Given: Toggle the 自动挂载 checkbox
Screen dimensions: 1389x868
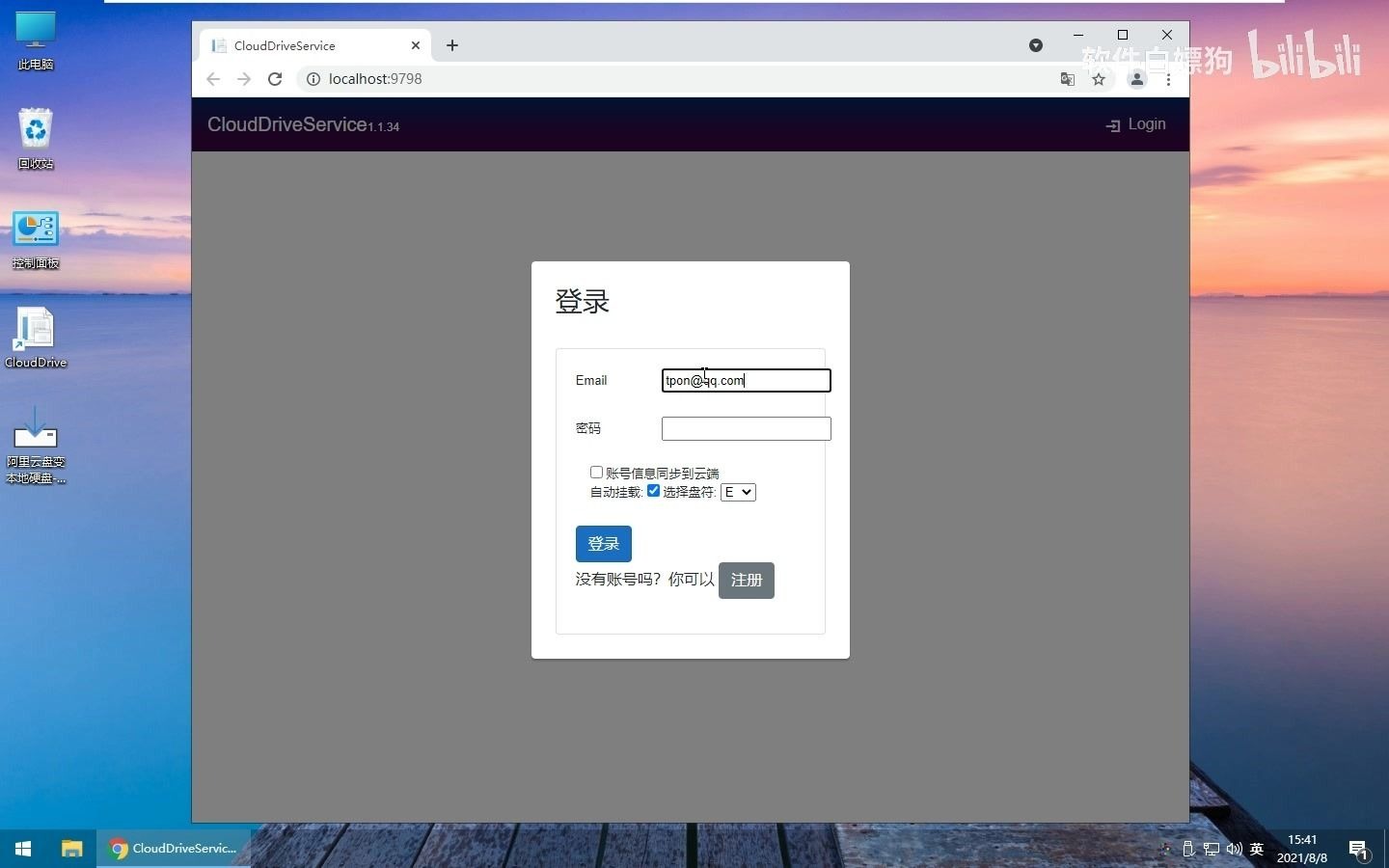Looking at the screenshot, I should 653,491.
